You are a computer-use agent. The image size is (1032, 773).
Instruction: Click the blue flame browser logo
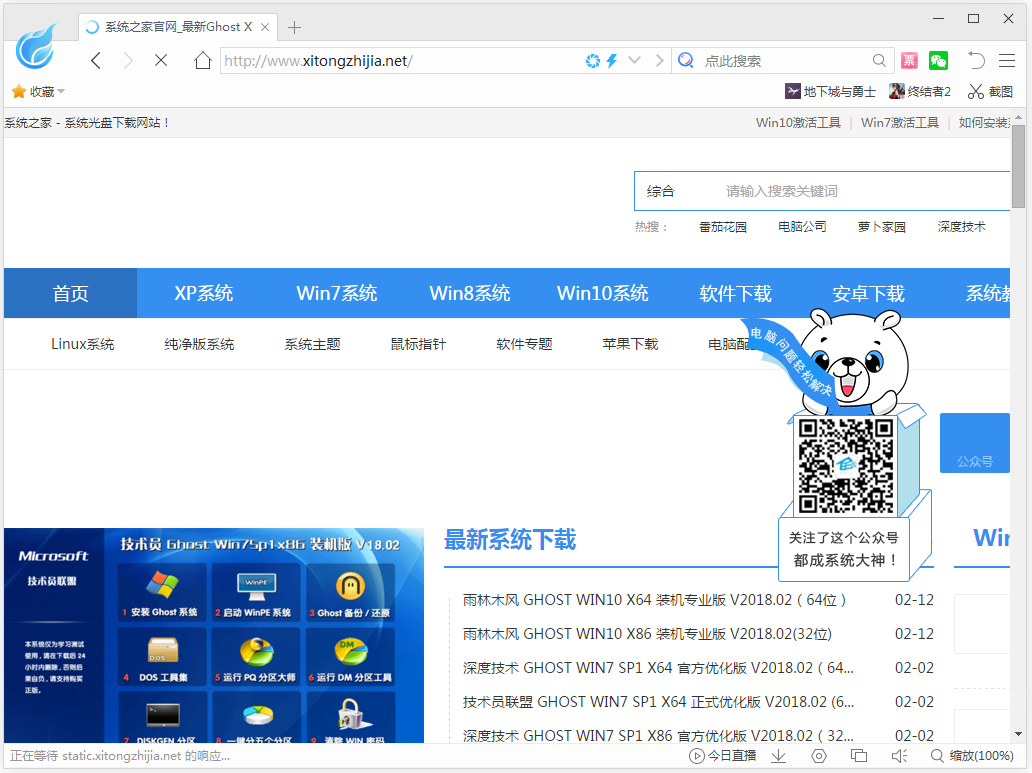pyautogui.click(x=36, y=47)
